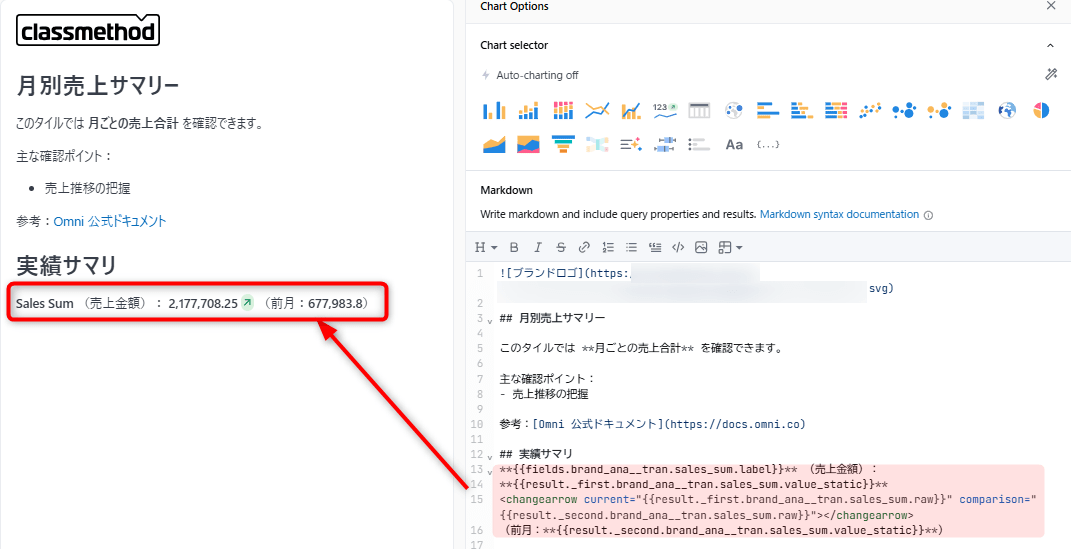The image size is (1071, 549).
Task: Insert a blockquote from toolbar
Action: pos(654,247)
